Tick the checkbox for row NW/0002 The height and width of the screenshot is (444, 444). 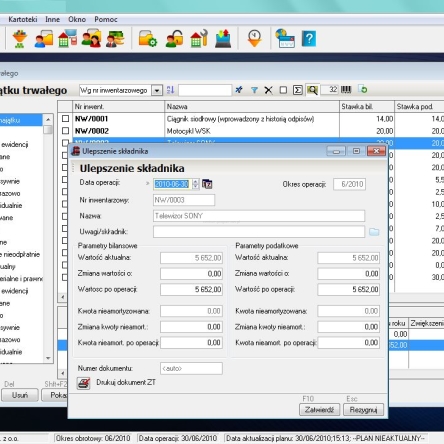tap(66, 131)
